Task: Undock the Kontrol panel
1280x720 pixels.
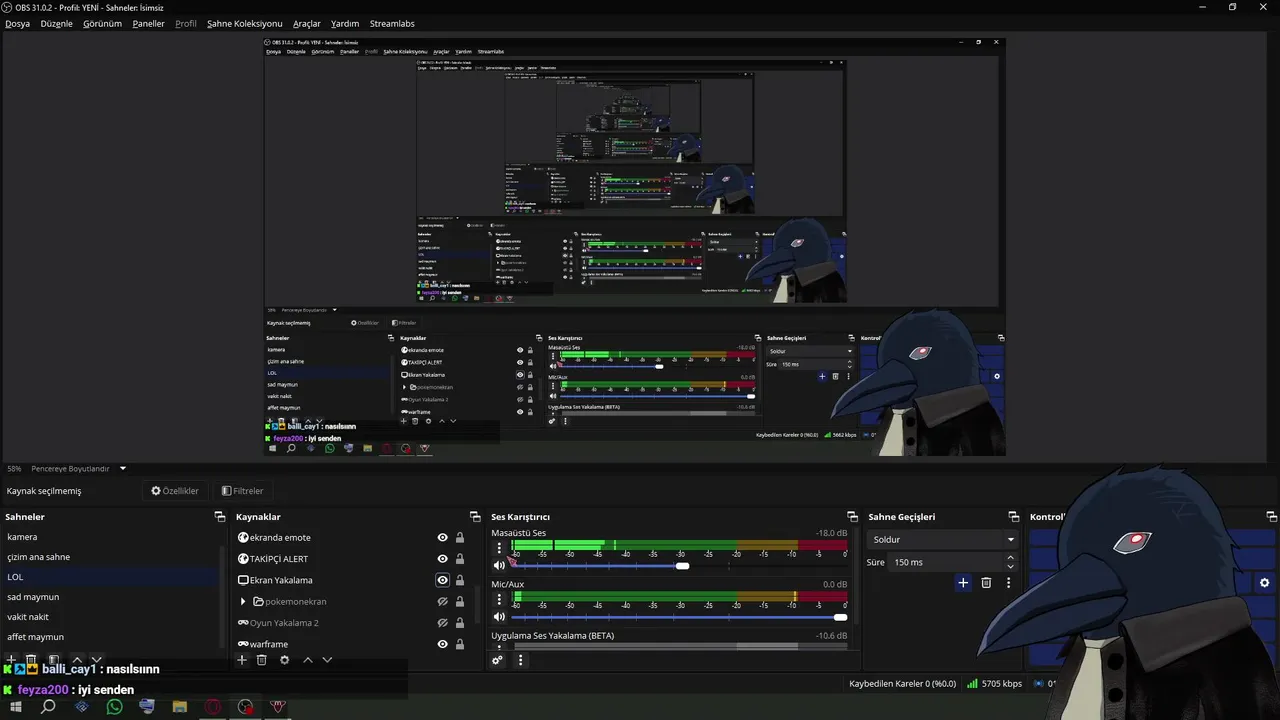Action: (x=1271, y=517)
